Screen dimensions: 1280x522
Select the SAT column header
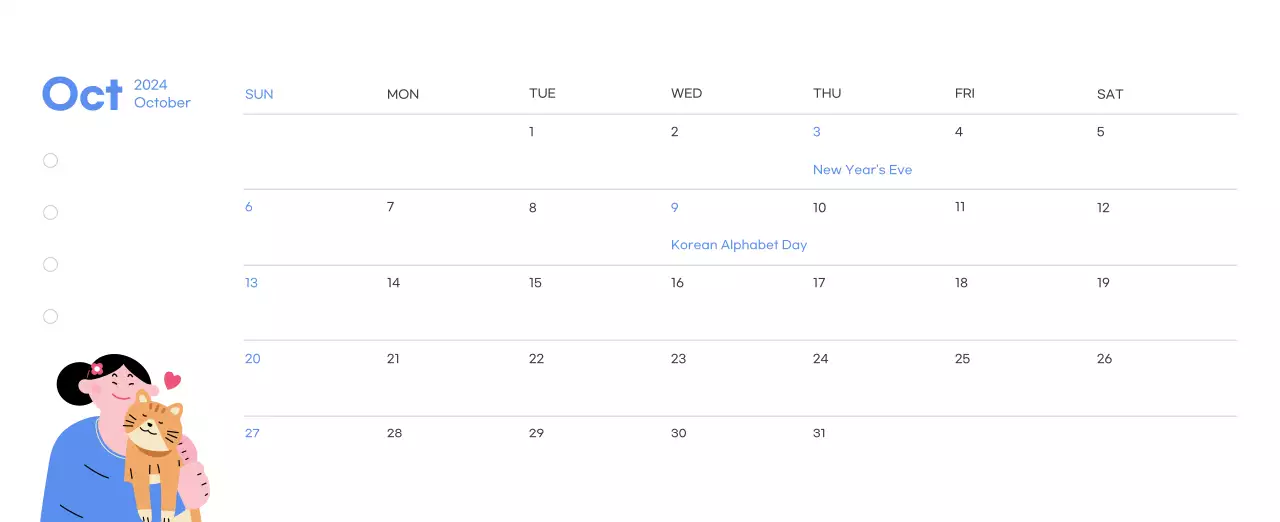1110,94
